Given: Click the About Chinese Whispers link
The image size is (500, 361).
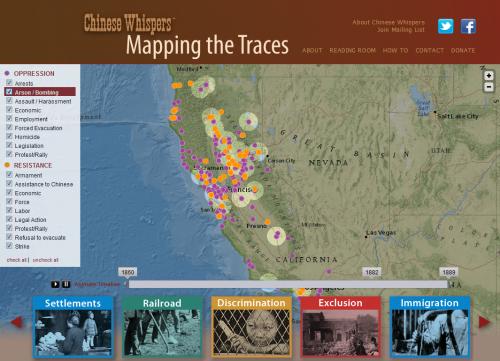Looking at the screenshot, I should click(x=388, y=22).
